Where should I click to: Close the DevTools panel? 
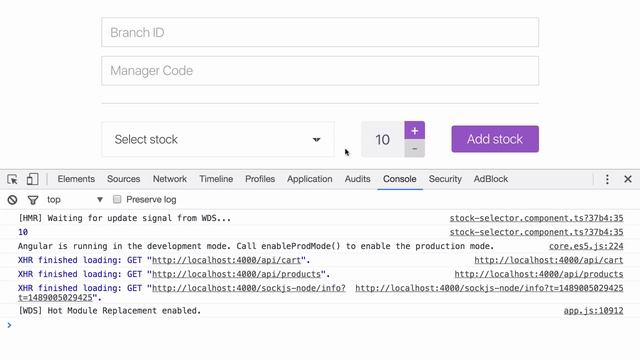628,179
